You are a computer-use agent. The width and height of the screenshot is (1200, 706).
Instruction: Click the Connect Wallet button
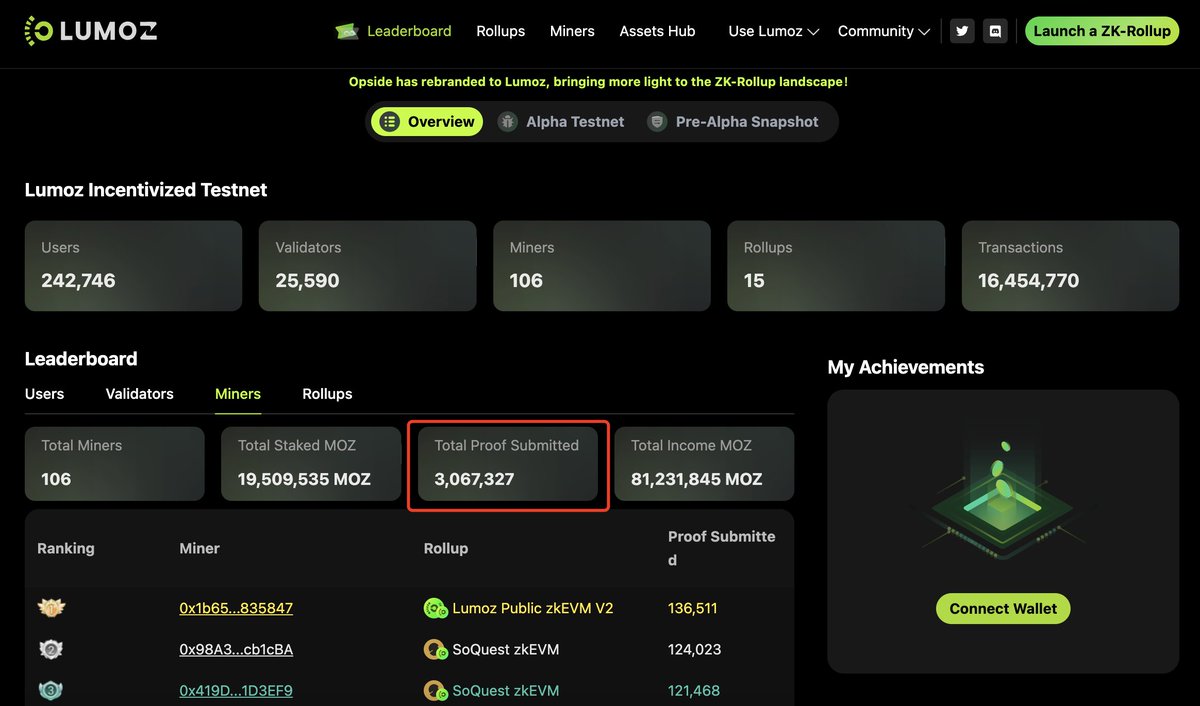coord(1003,608)
